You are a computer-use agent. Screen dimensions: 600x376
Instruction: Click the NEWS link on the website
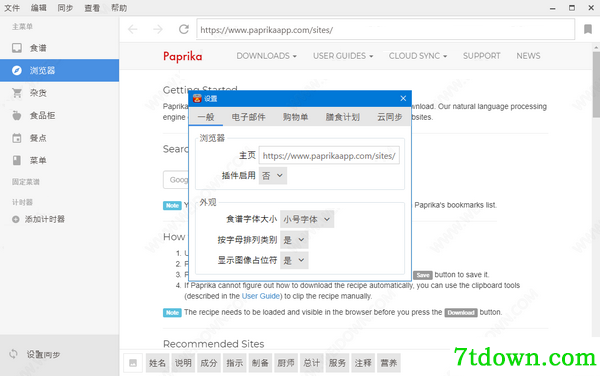point(528,56)
